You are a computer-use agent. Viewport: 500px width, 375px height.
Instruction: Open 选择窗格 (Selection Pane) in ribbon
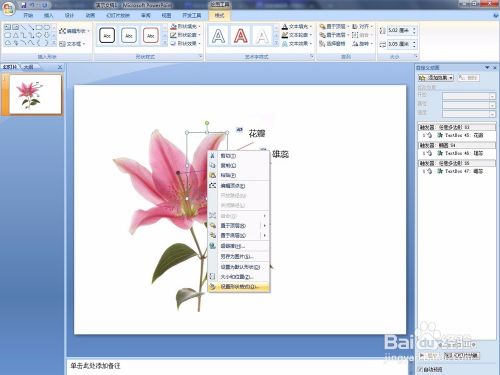(x=332, y=44)
